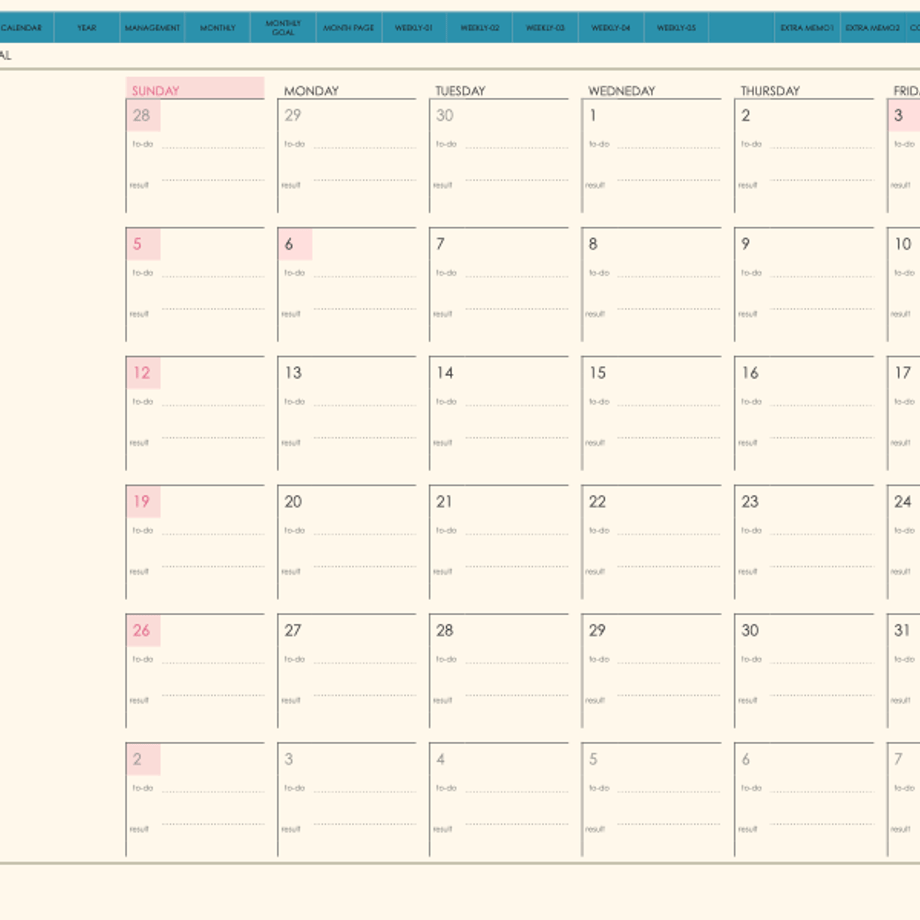This screenshot has width=920, height=920.
Task: Open the MANAGEMENT tab
Action: point(153,28)
